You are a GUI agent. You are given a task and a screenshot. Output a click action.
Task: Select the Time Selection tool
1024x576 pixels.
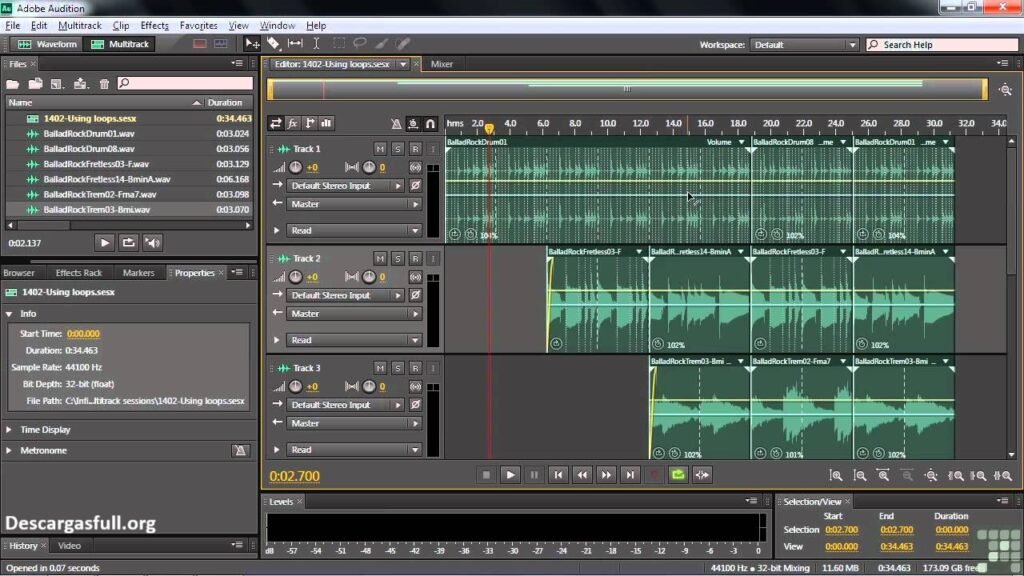316,43
